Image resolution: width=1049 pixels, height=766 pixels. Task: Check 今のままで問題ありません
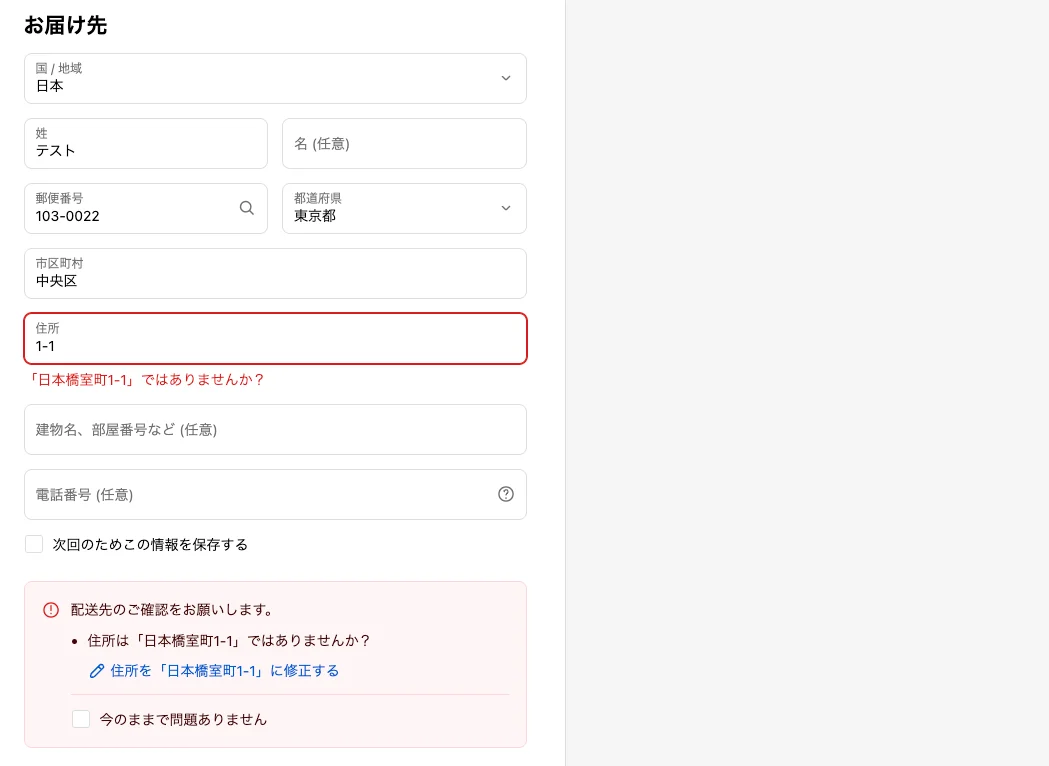click(x=81, y=719)
